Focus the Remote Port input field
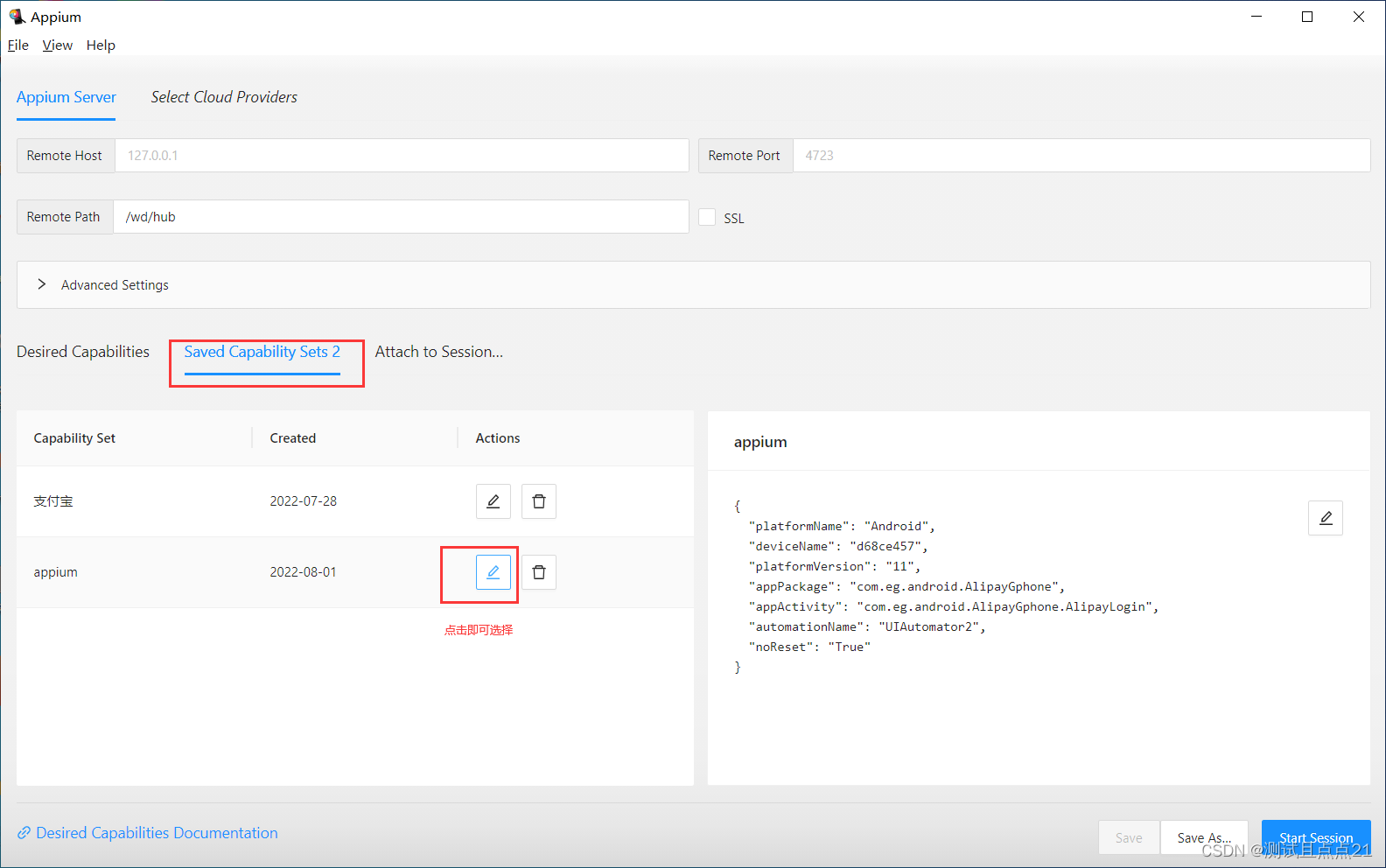The height and width of the screenshot is (868, 1386). [x=1081, y=156]
